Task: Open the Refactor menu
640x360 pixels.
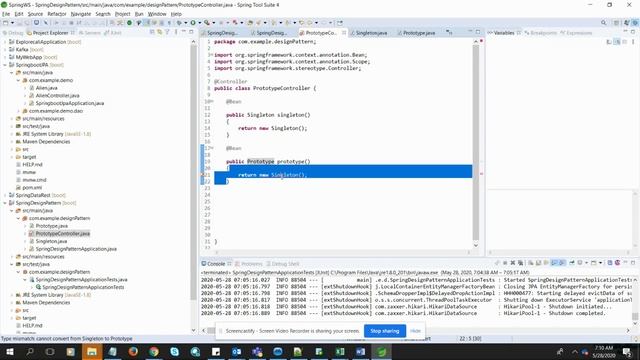Action: pyautogui.click(x=57, y=14)
